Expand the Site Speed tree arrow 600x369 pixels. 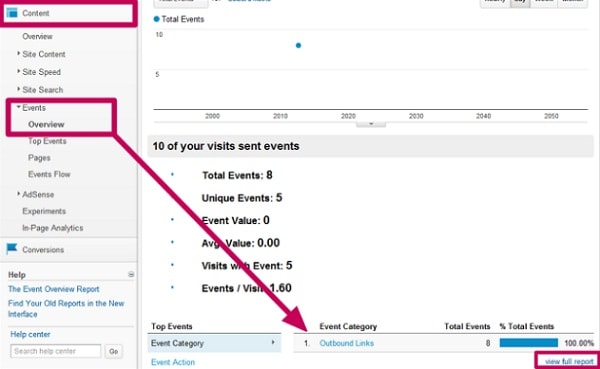(x=18, y=71)
